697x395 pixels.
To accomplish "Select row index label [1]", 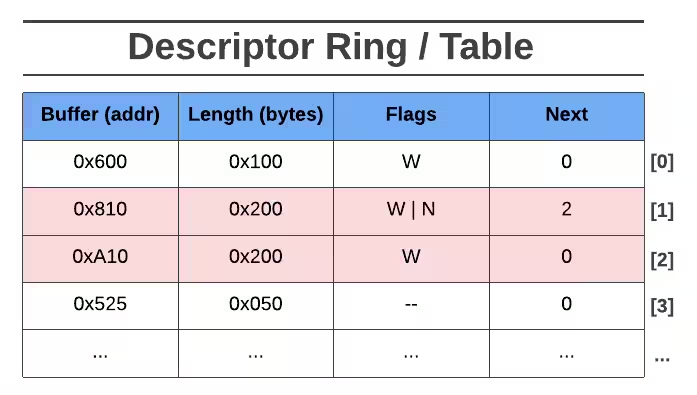I will point(662,211).
